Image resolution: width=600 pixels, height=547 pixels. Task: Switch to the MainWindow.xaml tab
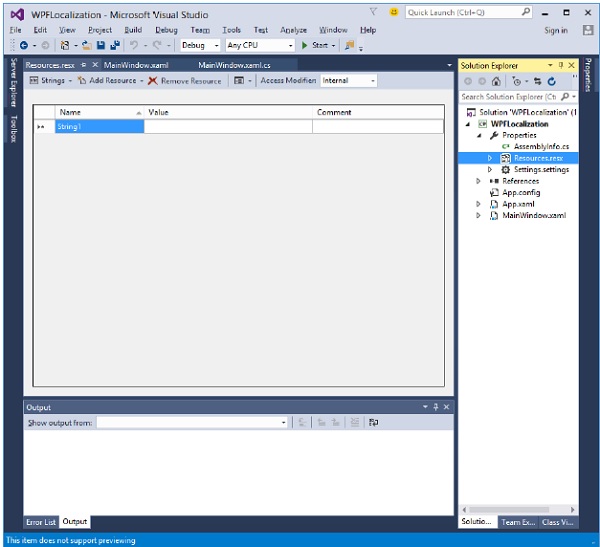(x=134, y=64)
